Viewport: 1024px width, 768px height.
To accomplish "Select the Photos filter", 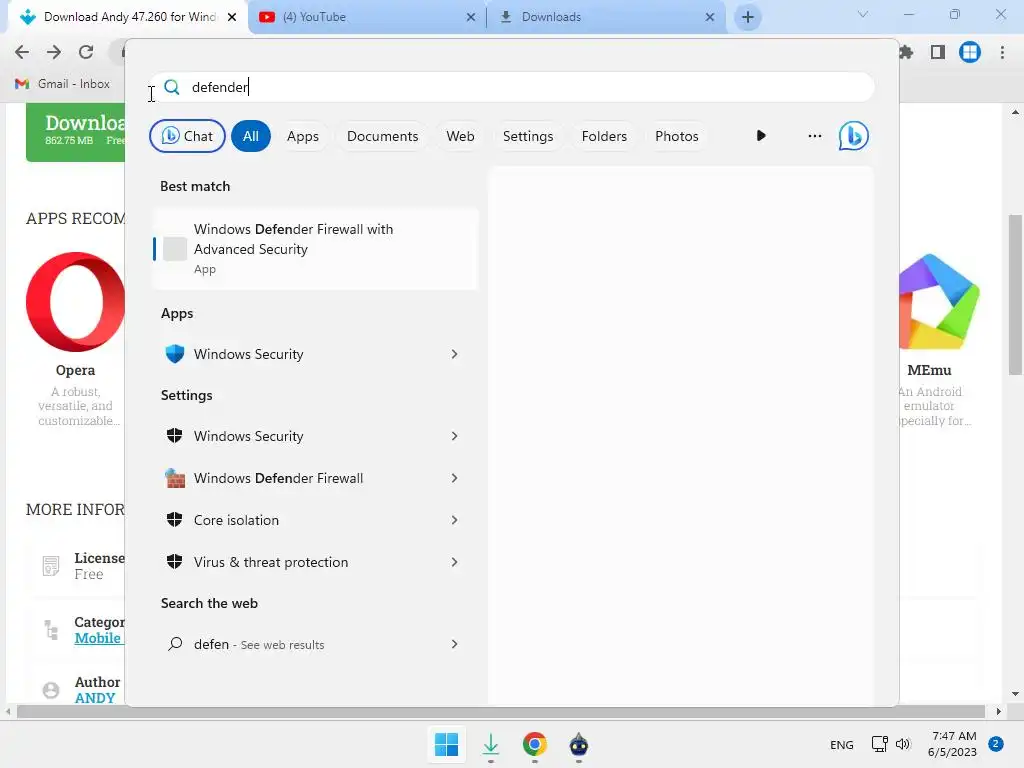I will click(677, 136).
